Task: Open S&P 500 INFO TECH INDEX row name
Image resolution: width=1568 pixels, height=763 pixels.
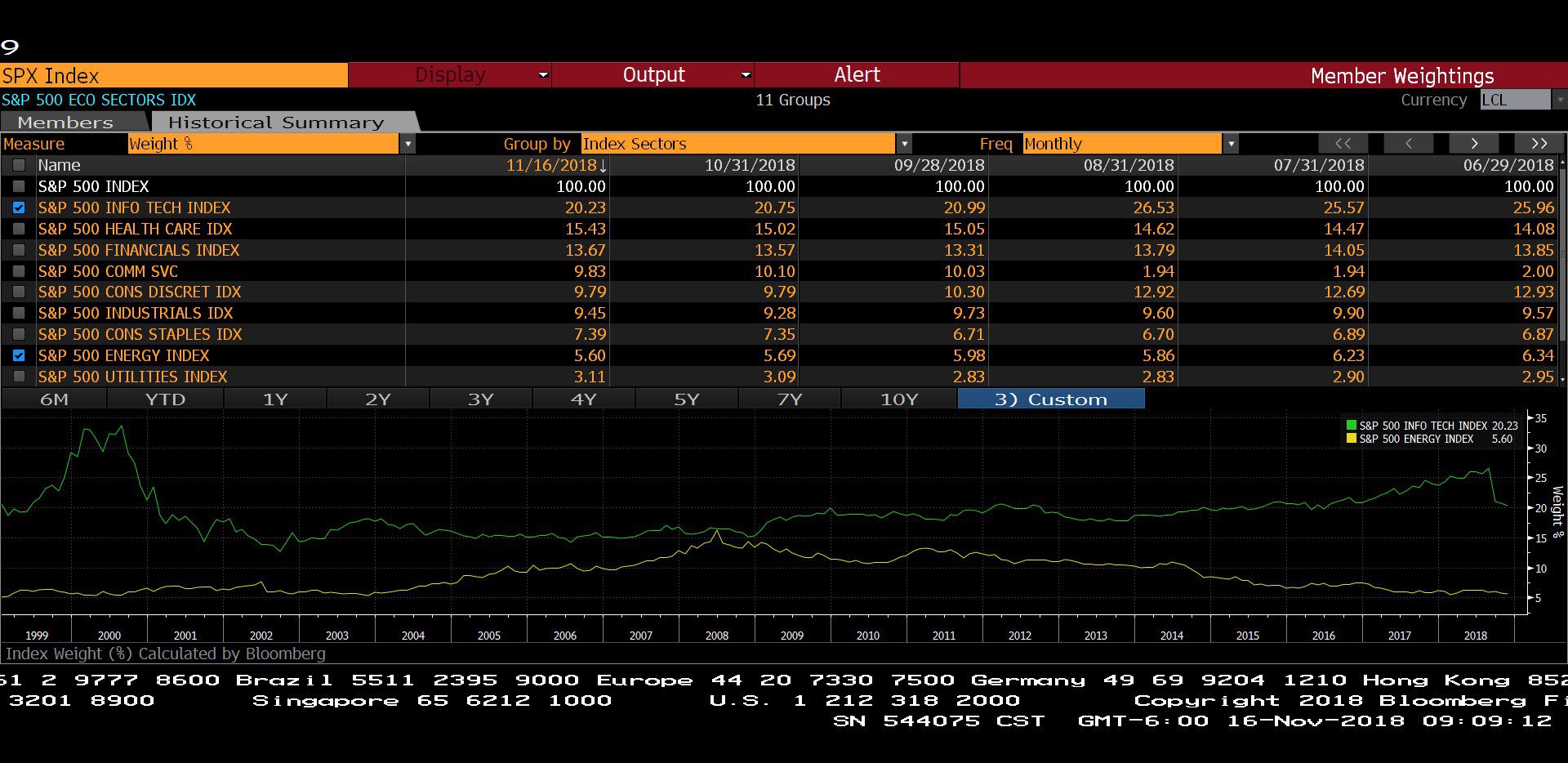Action: coord(135,207)
